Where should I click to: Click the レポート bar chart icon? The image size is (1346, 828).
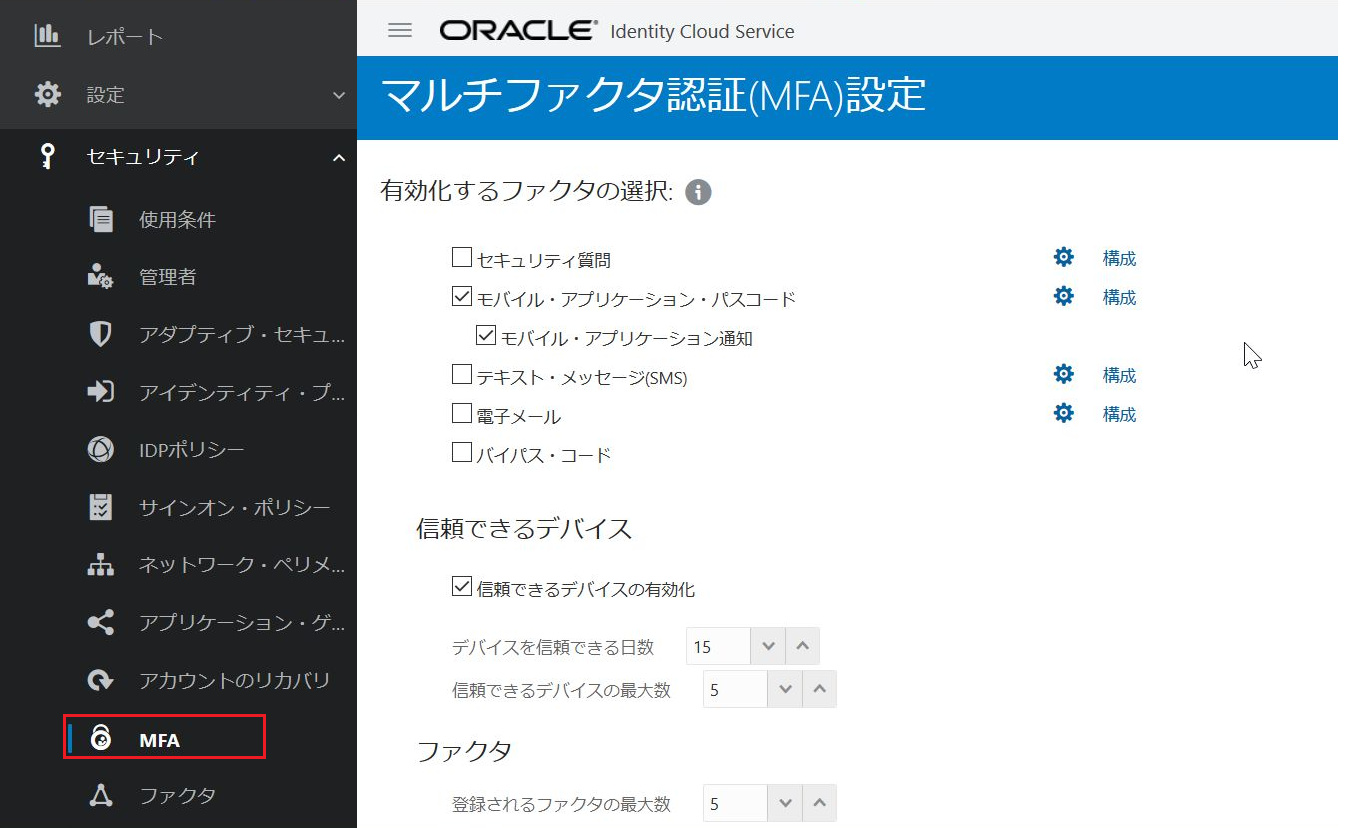point(47,36)
